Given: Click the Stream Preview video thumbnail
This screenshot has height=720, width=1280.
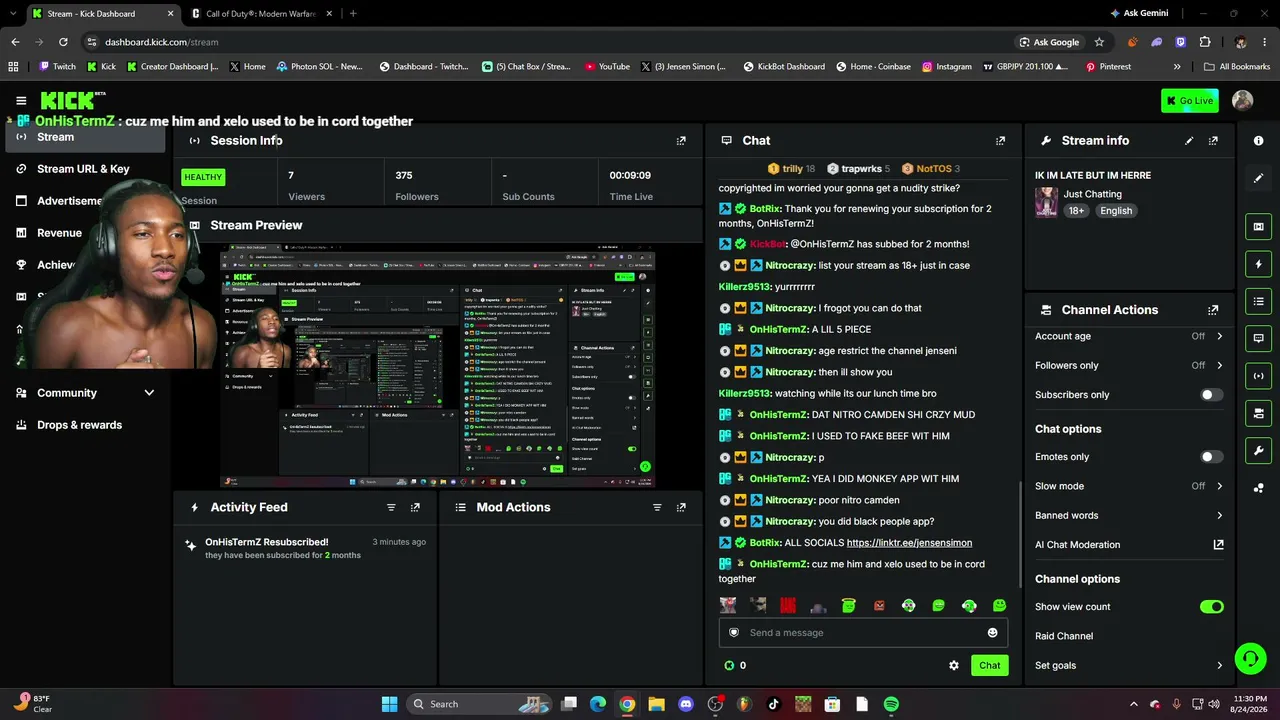Looking at the screenshot, I should pyautogui.click(x=437, y=367).
